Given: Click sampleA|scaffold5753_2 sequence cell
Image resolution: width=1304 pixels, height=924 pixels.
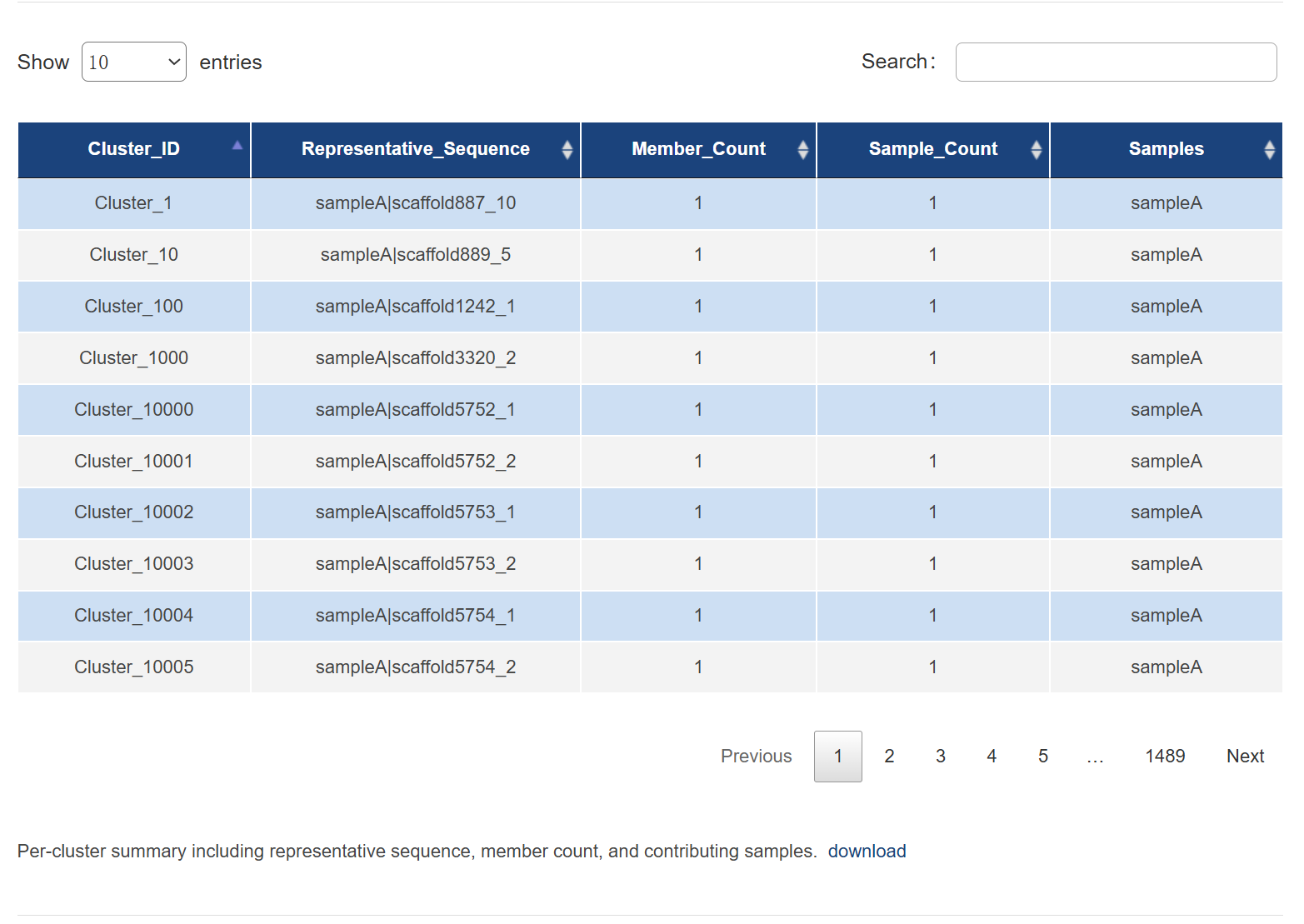Looking at the screenshot, I should (416, 564).
